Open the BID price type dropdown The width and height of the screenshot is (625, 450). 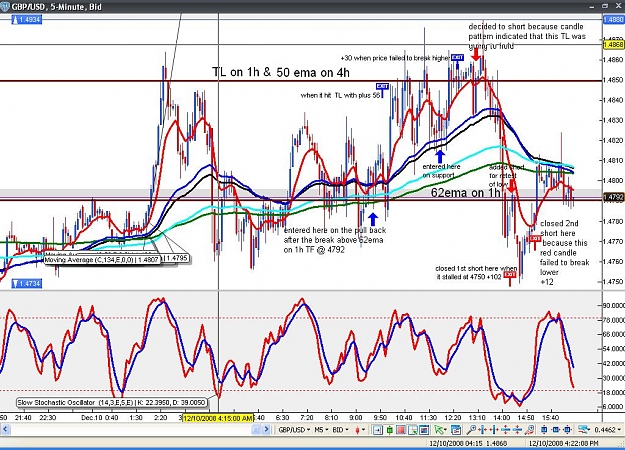tap(340, 430)
